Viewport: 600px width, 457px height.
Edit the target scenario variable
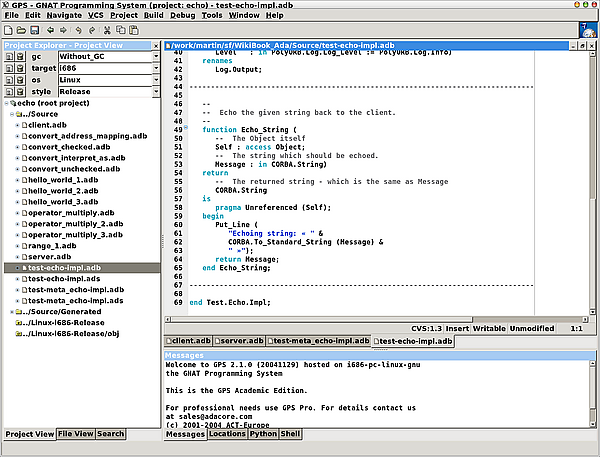pyautogui.click(x=9, y=68)
